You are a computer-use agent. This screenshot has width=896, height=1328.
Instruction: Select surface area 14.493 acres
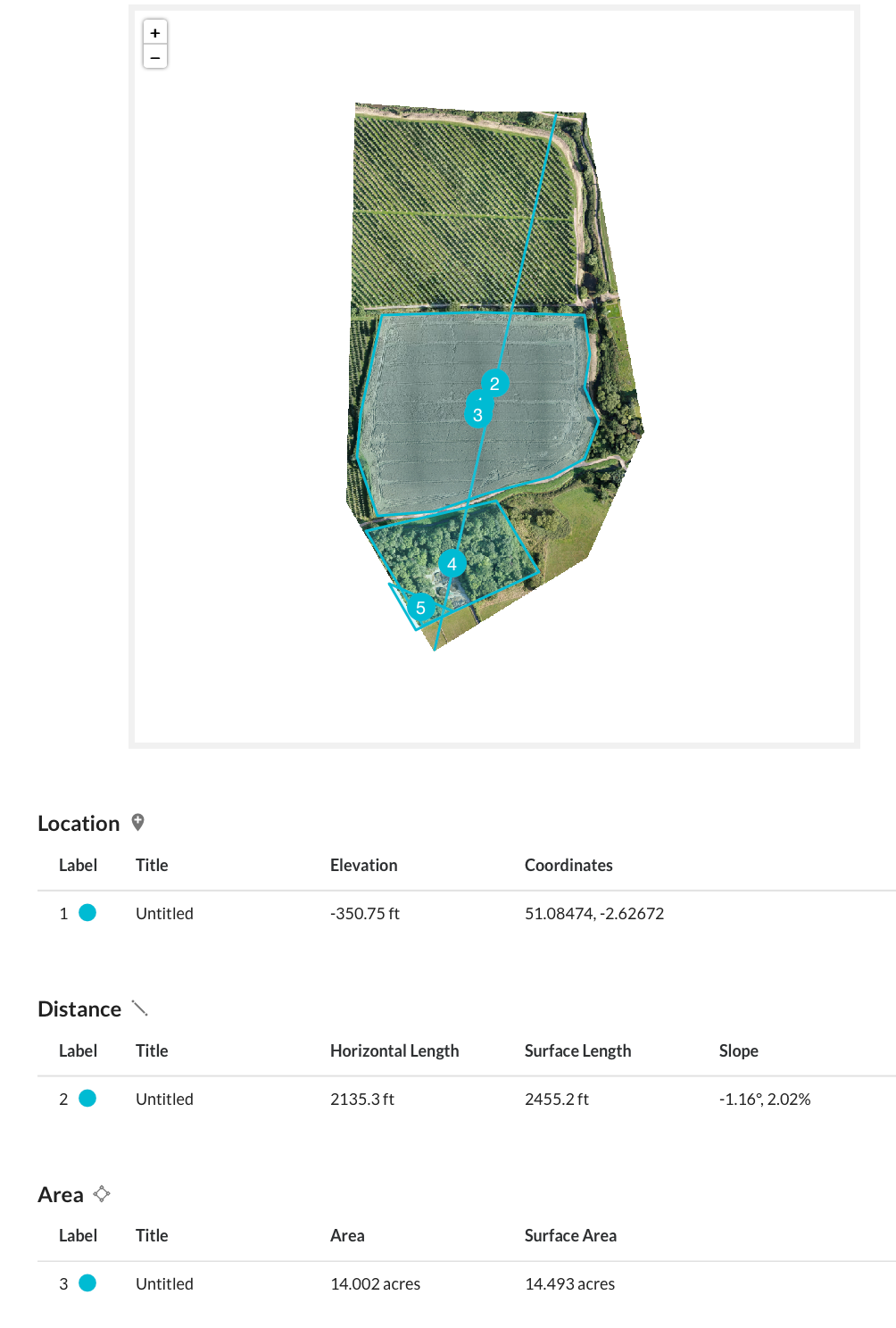570,1284
